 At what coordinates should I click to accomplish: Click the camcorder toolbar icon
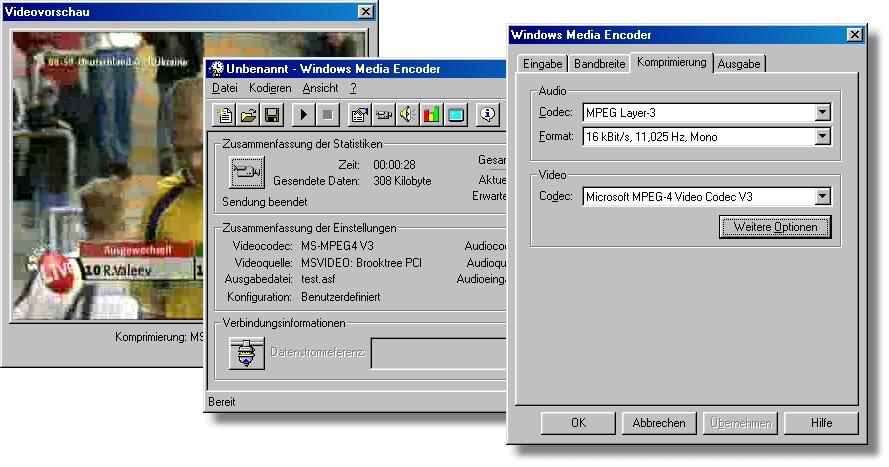(383, 115)
